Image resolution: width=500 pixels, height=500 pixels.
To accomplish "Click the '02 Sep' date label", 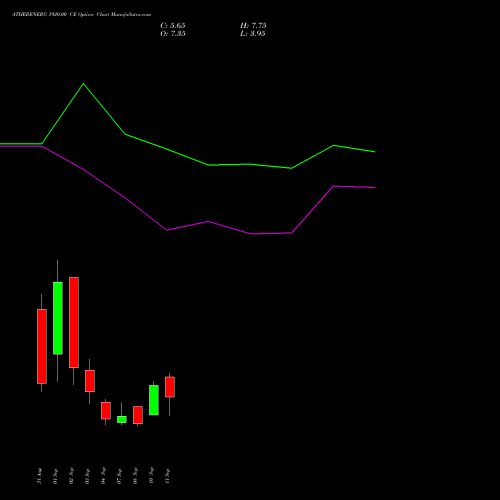I will [71, 476].
